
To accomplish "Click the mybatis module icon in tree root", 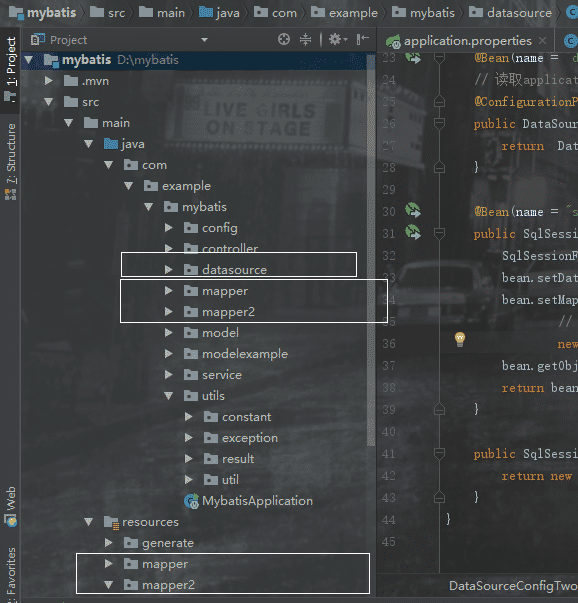I will click(51, 60).
